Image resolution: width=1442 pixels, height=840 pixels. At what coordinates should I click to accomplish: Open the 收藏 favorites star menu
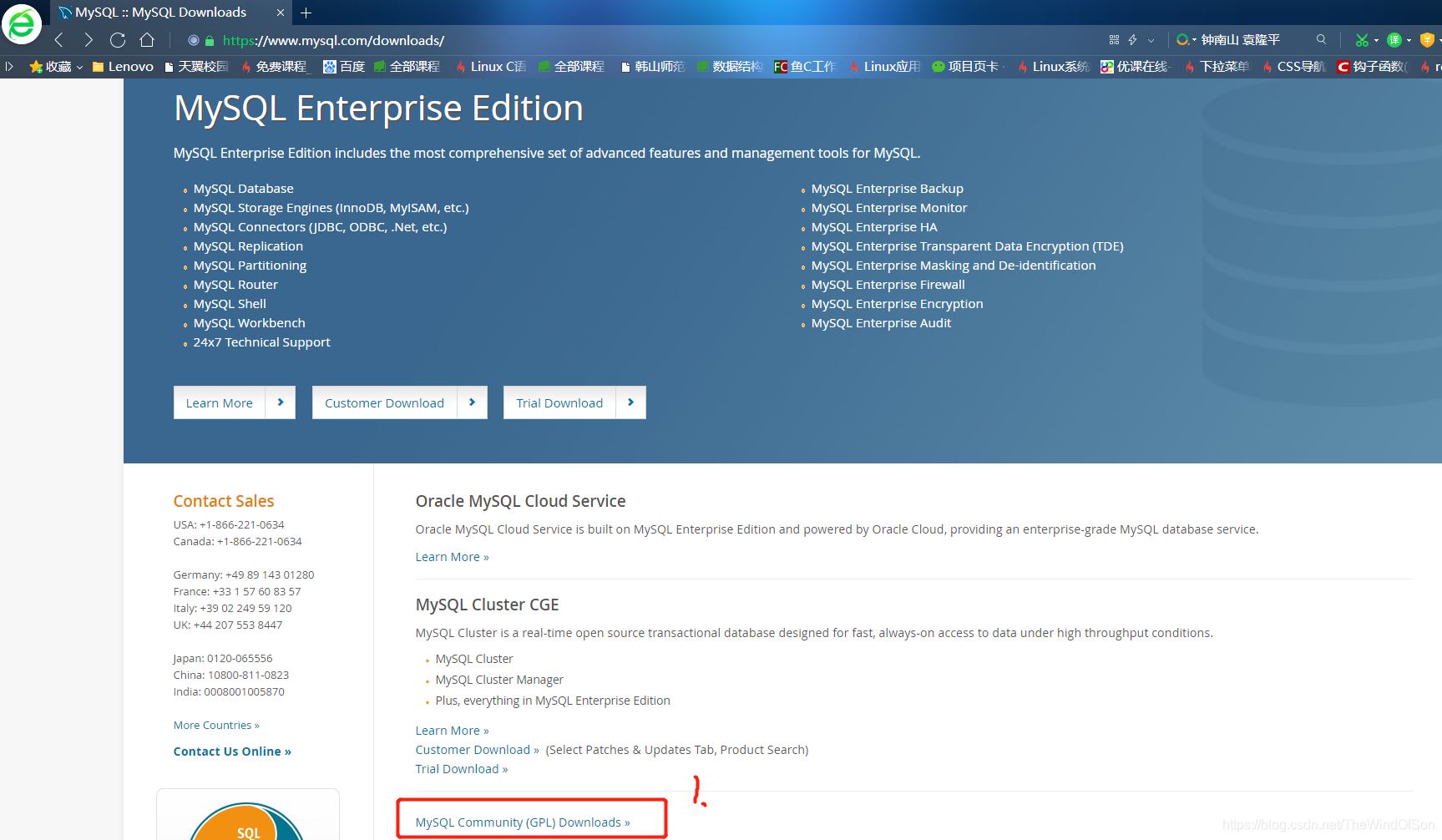click(x=56, y=66)
